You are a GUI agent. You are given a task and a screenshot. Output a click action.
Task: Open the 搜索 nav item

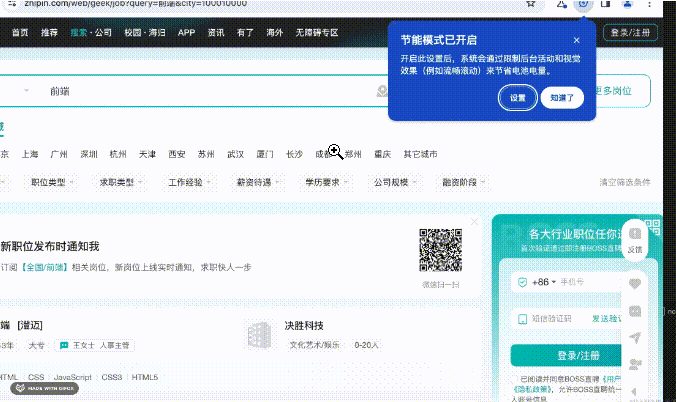coord(79,32)
